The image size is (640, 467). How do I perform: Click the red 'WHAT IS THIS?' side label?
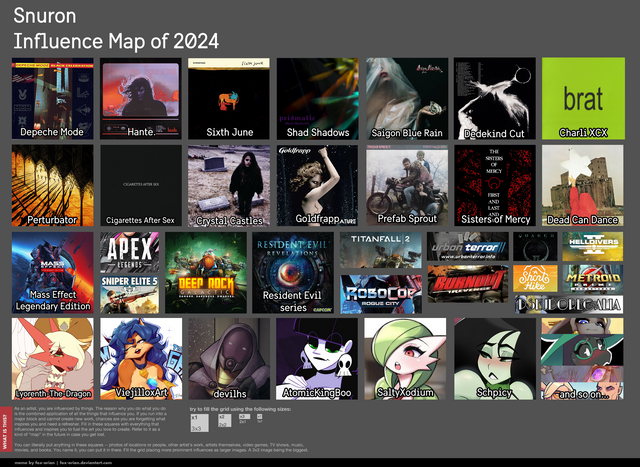(x=6, y=429)
